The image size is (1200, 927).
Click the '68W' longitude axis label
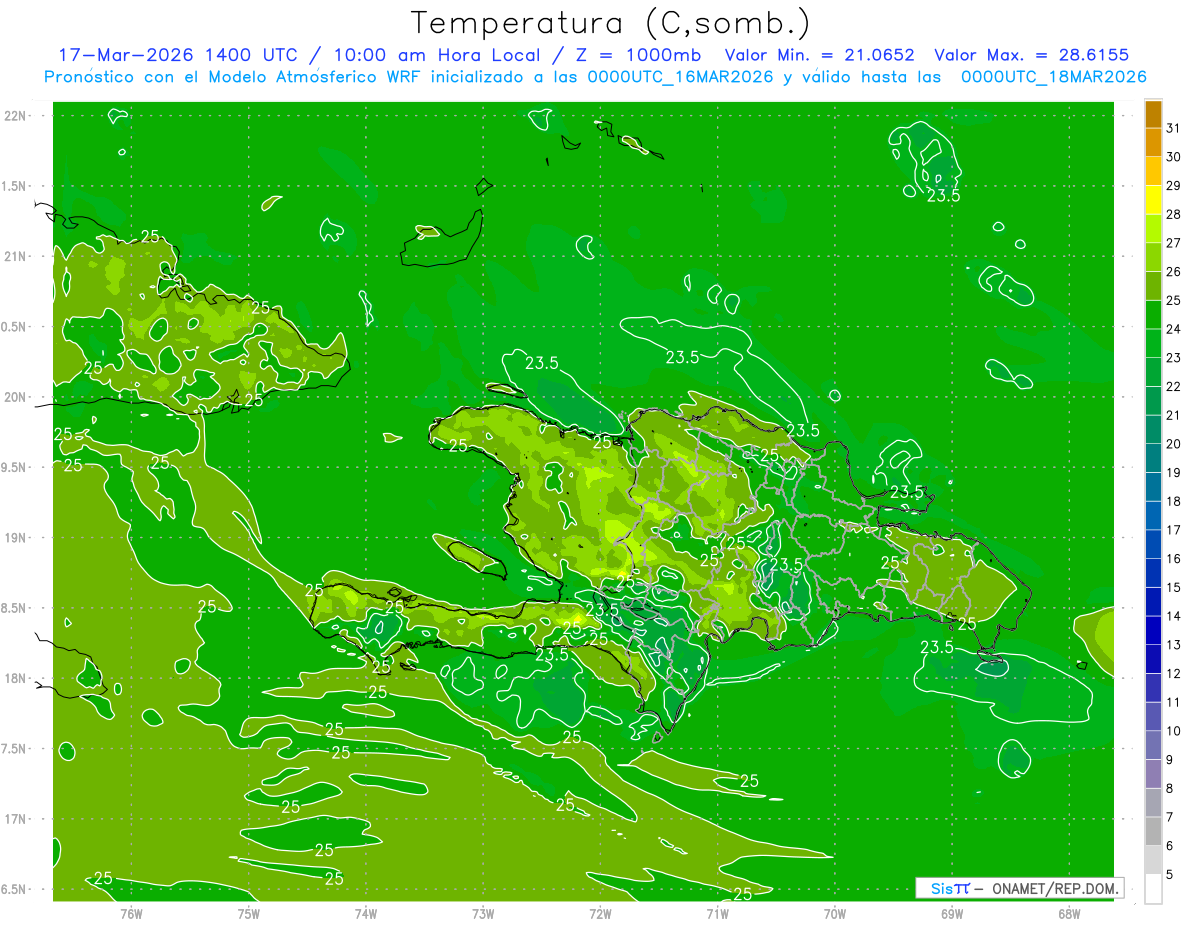(1069, 913)
